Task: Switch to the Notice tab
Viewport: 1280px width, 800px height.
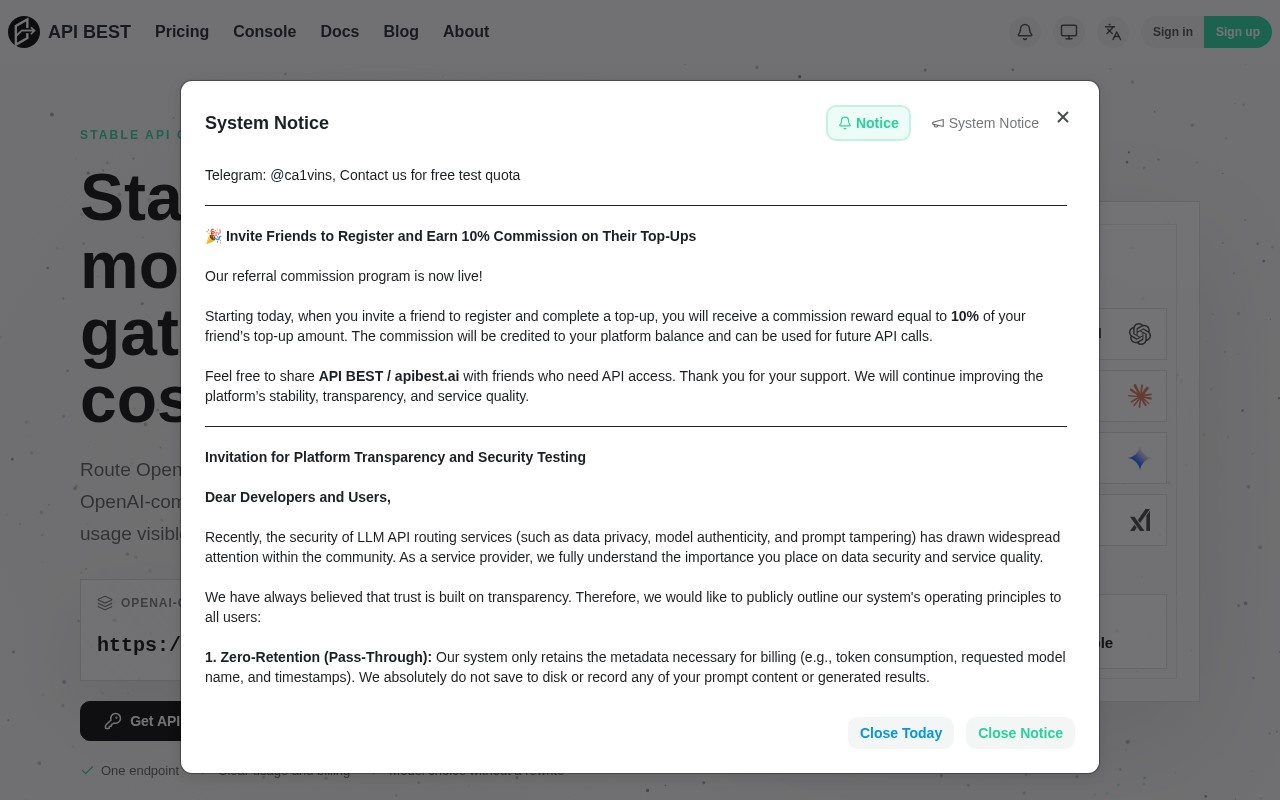Action: tap(868, 123)
